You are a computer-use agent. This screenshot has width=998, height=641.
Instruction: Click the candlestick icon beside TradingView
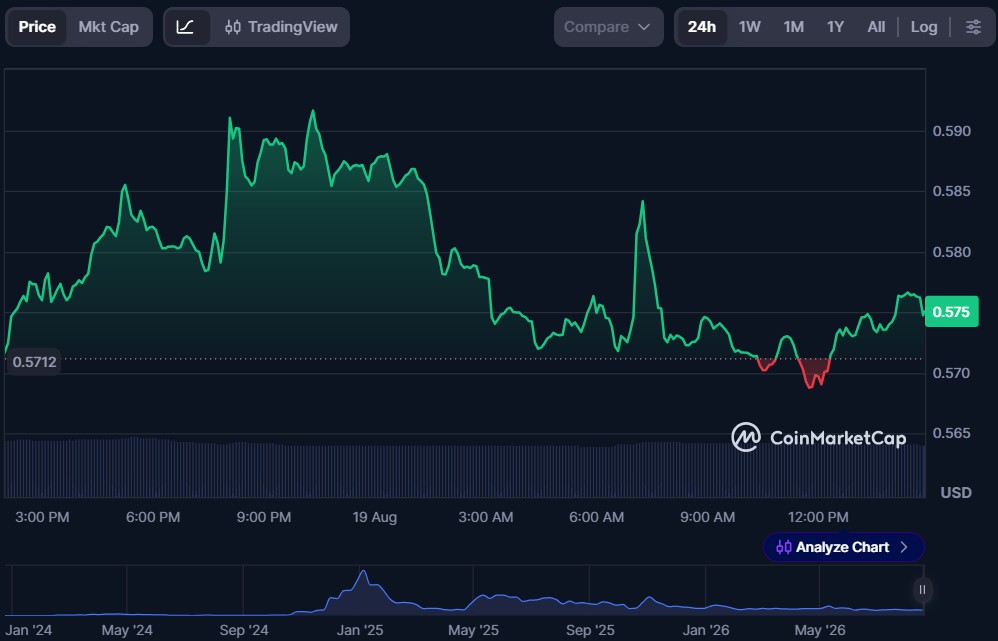233,27
